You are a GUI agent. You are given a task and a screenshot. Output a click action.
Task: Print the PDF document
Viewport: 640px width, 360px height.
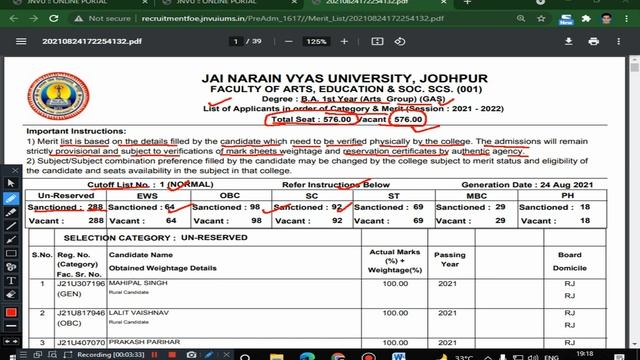[593, 42]
